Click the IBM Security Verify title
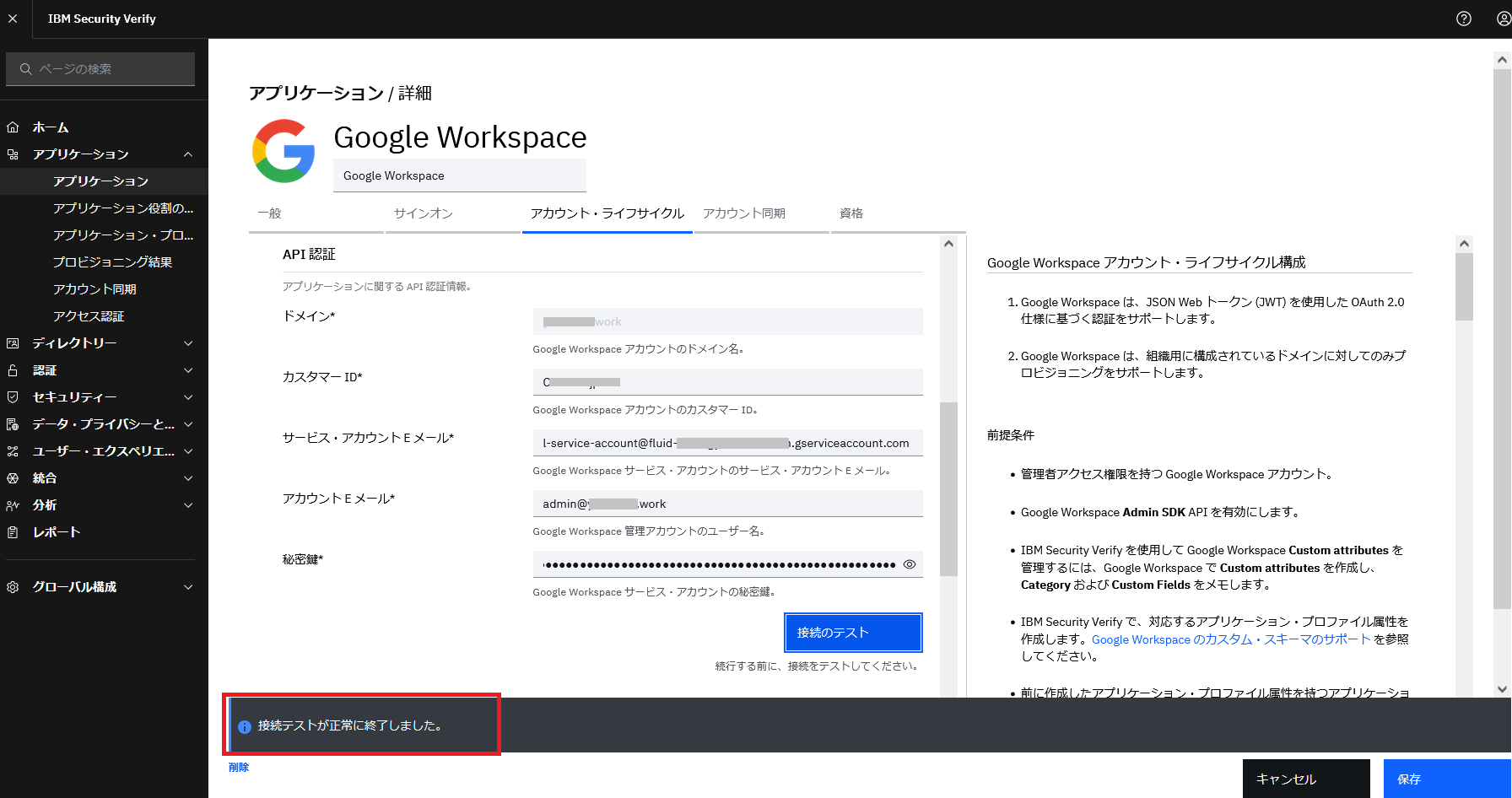The width and height of the screenshot is (1512, 798). (x=102, y=19)
